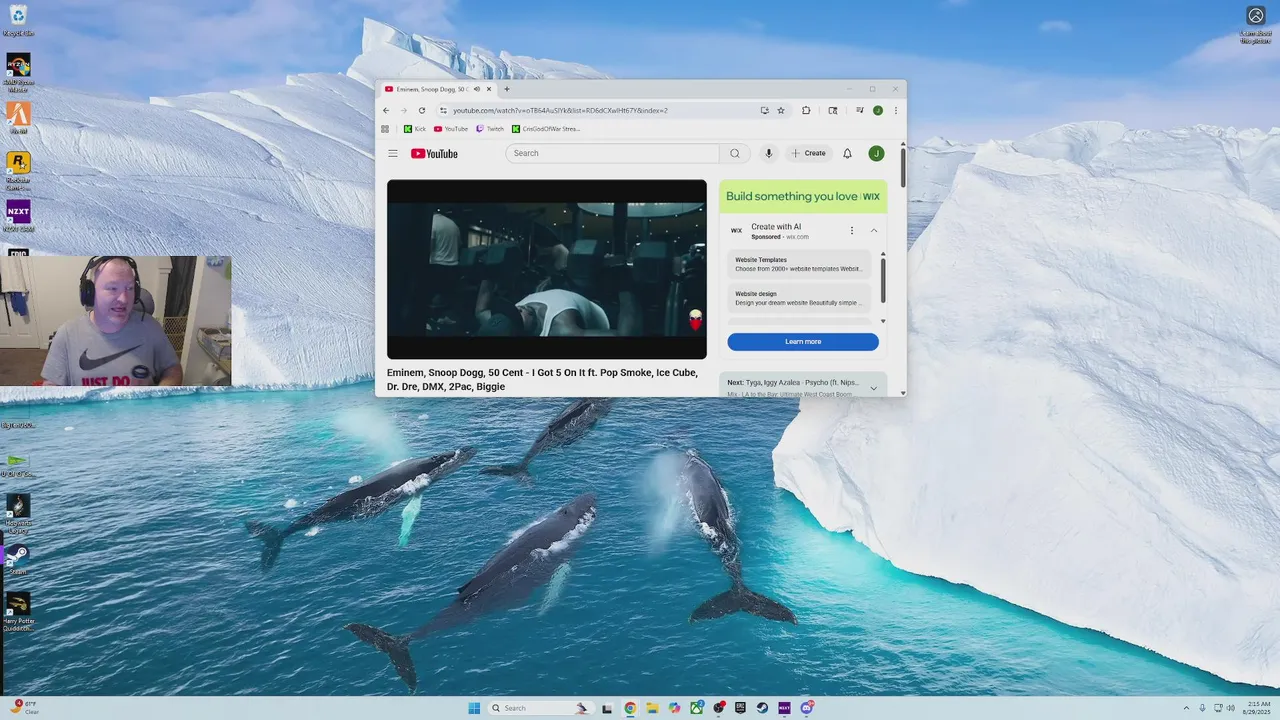Bookmark this page with the star icon
Image resolution: width=1280 pixels, height=720 pixels.
(781, 110)
